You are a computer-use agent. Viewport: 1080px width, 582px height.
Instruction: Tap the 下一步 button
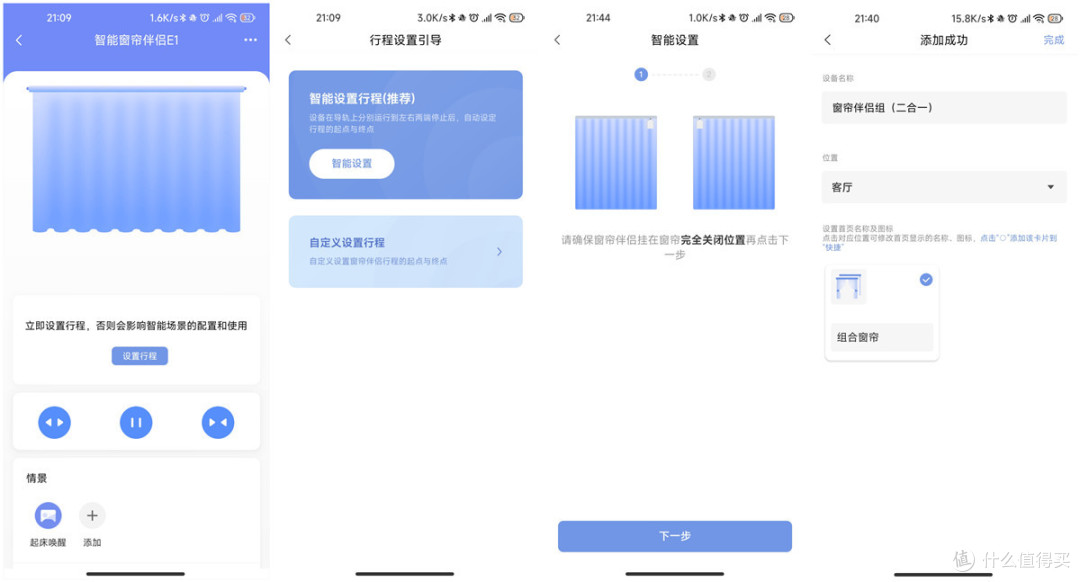(x=675, y=536)
